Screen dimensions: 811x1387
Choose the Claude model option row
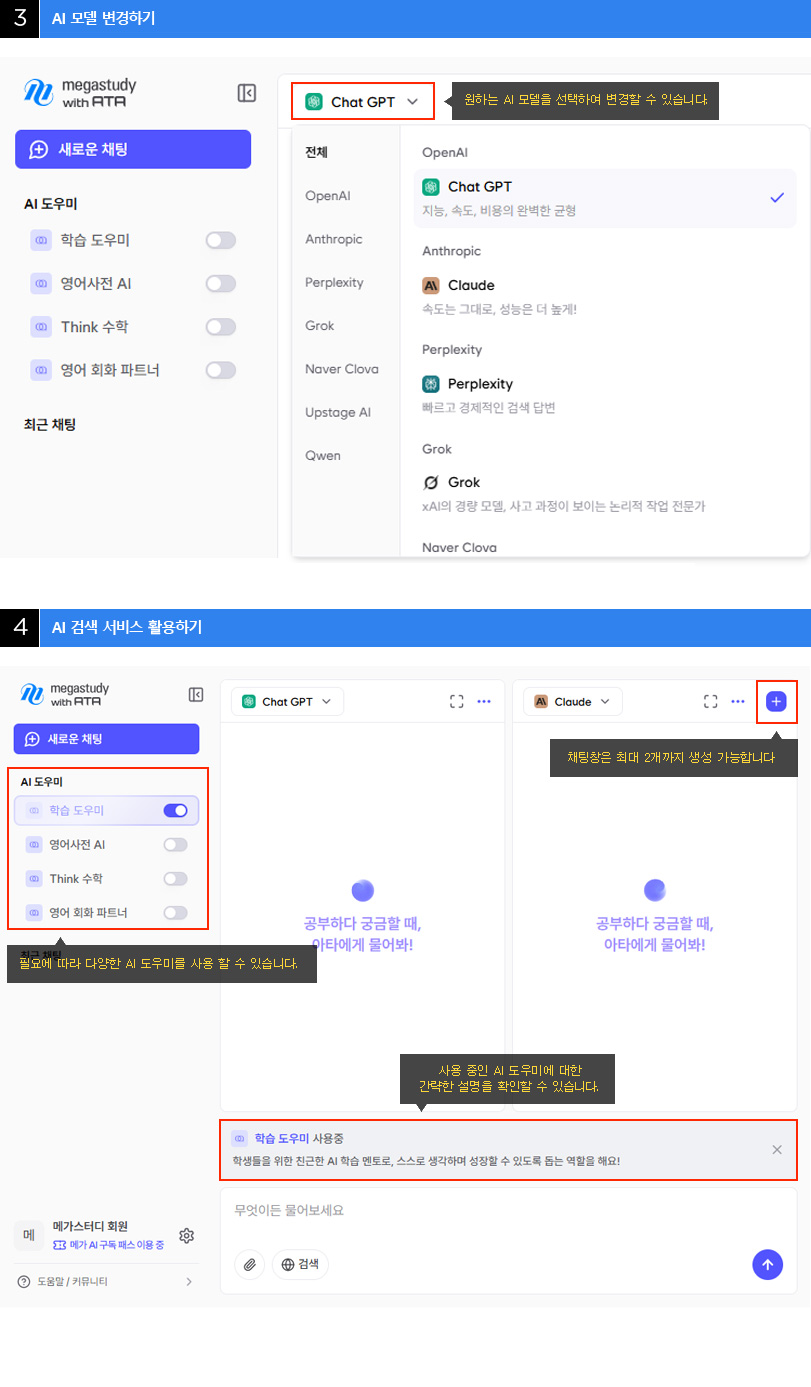605,297
